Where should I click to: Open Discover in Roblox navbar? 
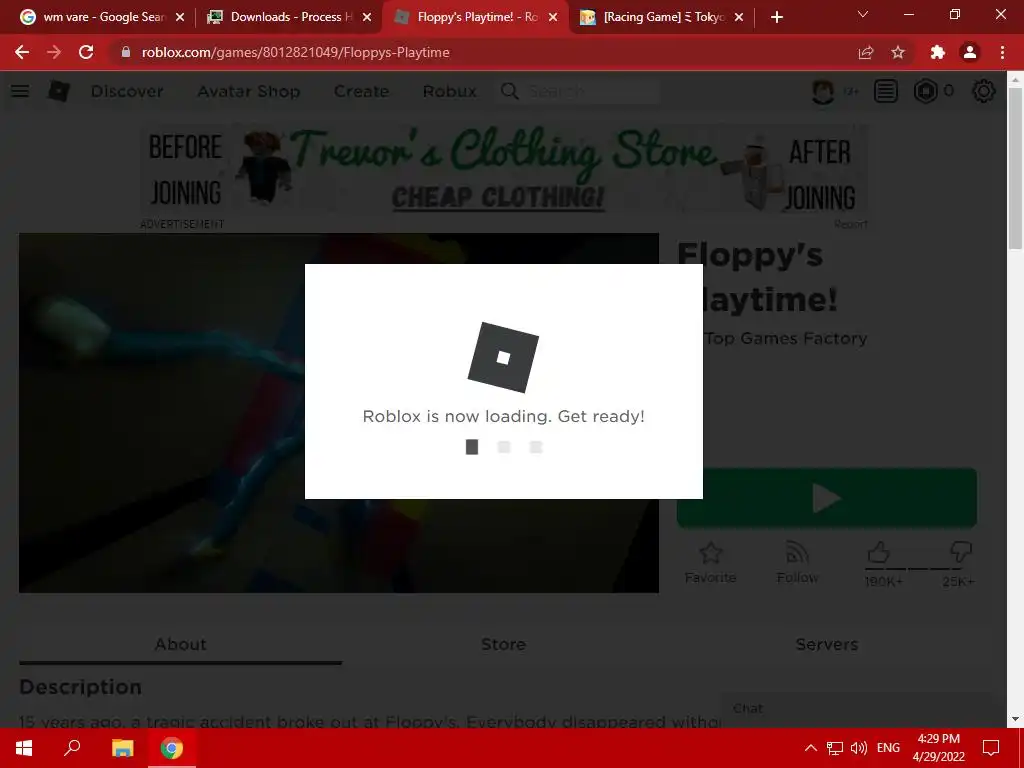(x=127, y=91)
